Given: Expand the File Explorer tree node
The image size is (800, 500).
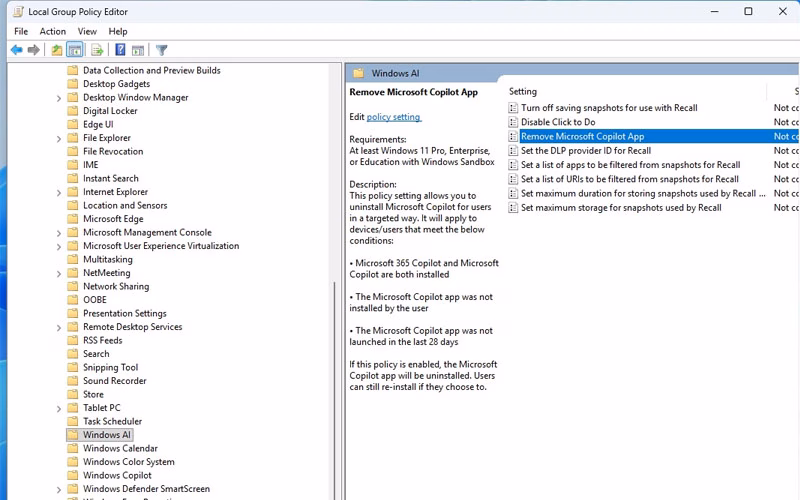Looking at the screenshot, I should pos(59,139).
